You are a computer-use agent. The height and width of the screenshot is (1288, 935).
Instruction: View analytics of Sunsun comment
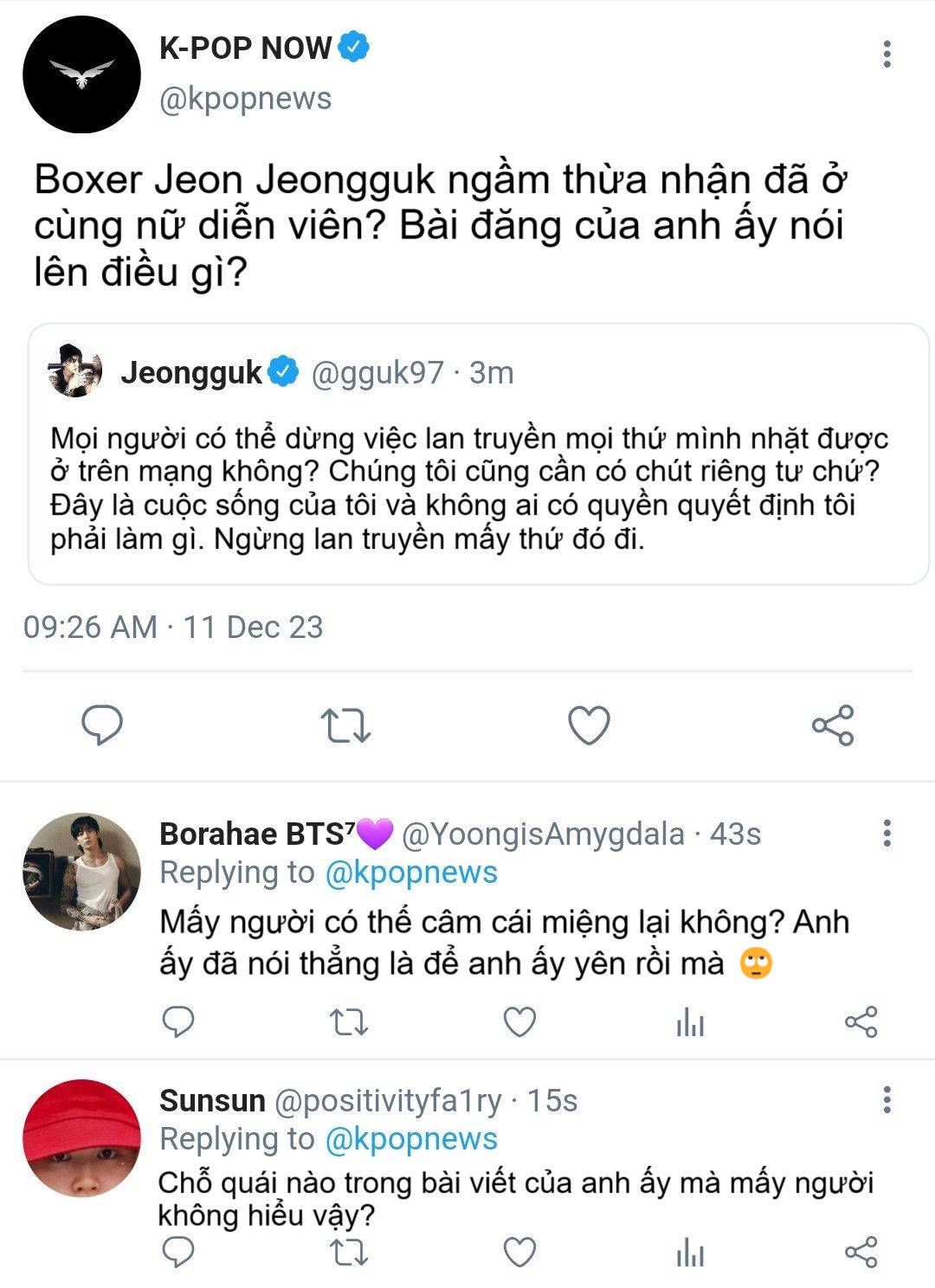690,1253
